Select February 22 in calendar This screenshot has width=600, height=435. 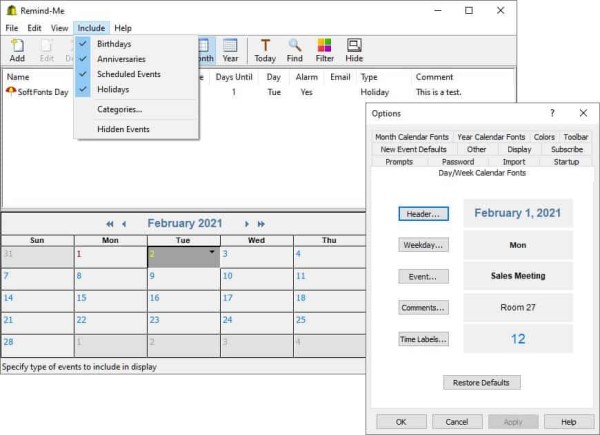coord(110,323)
